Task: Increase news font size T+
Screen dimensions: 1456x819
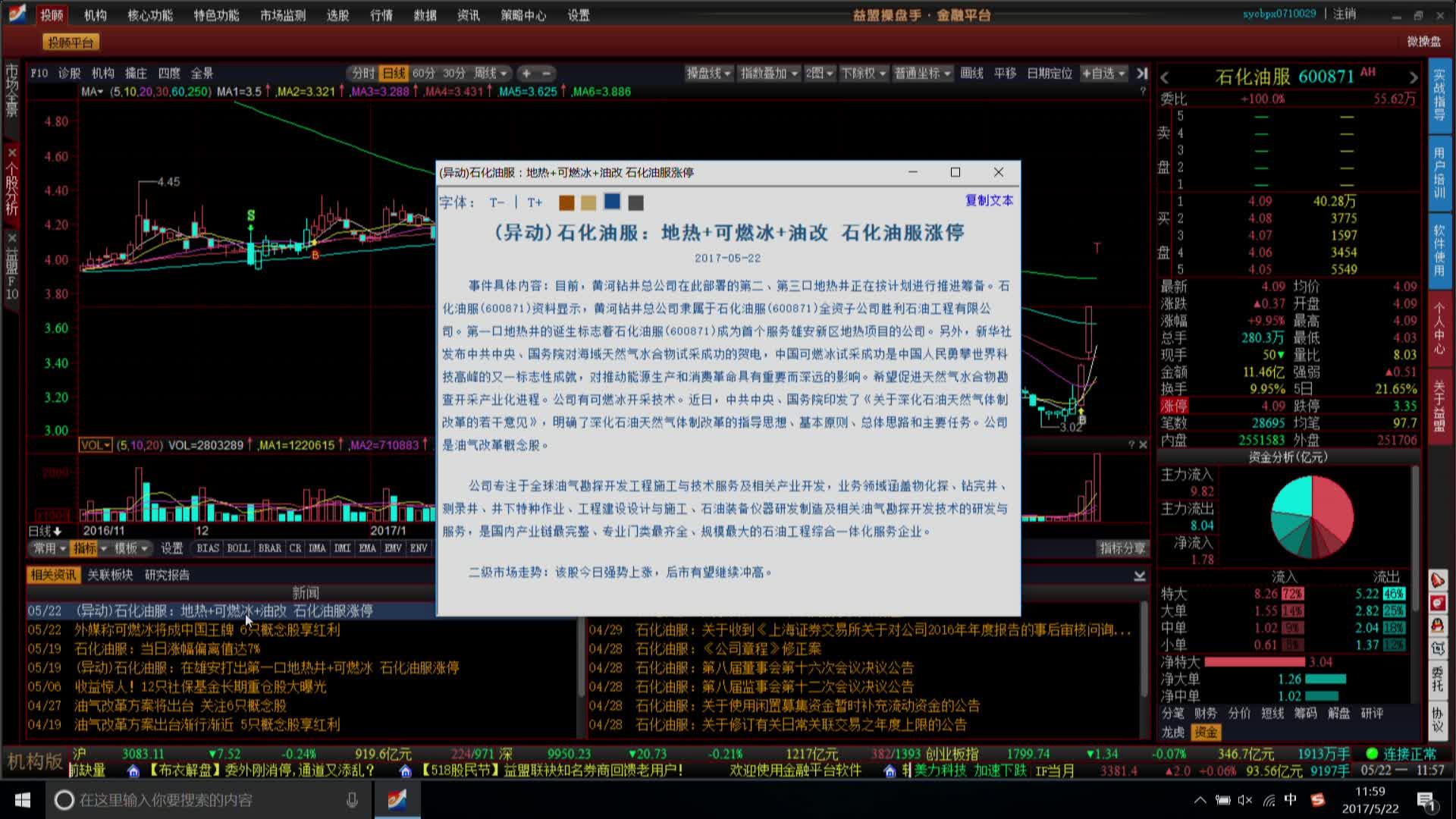Action: click(535, 202)
